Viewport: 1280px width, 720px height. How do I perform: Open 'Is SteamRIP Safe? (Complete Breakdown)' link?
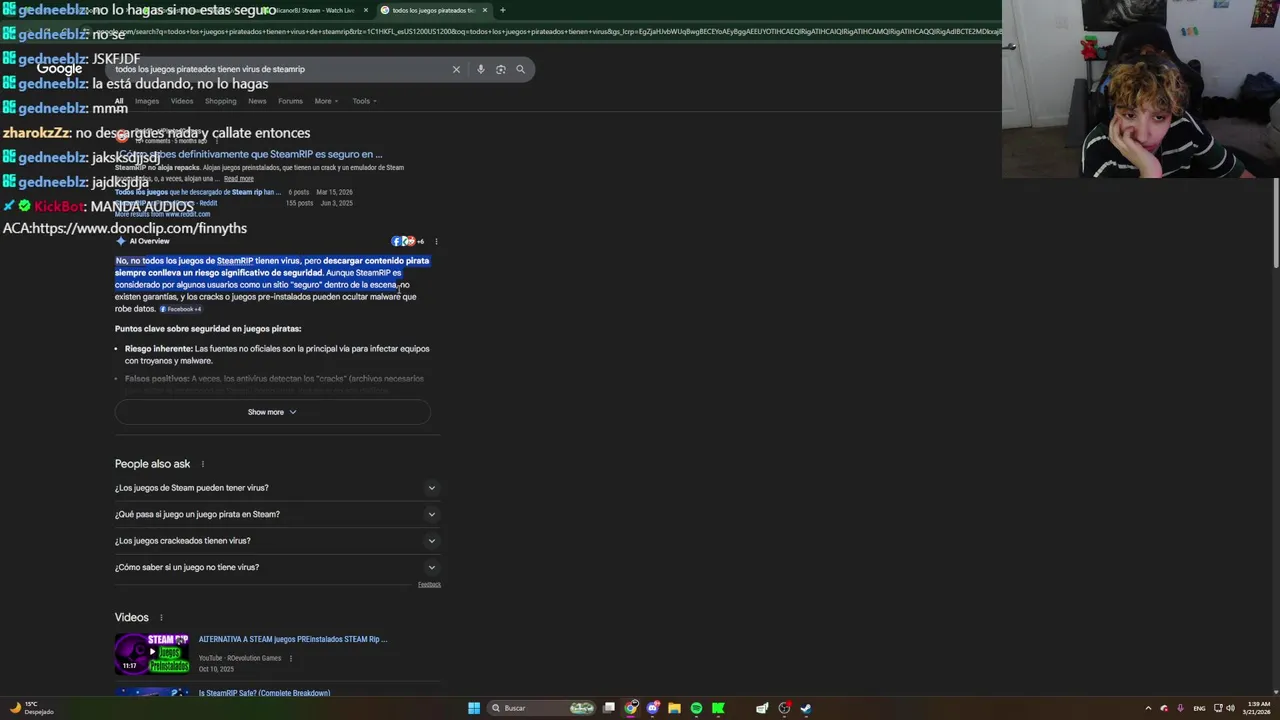pyautogui.click(x=264, y=693)
